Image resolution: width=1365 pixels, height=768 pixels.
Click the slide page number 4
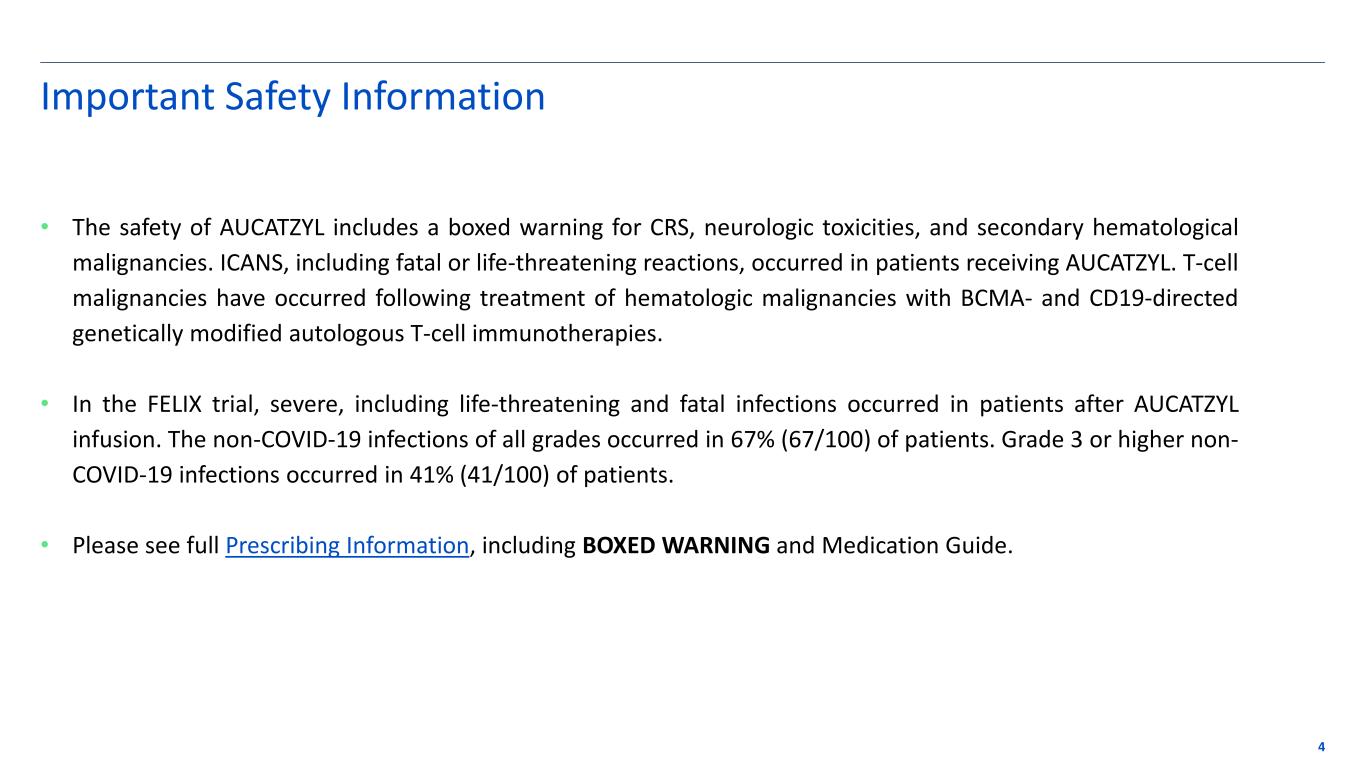coord(1321,747)
